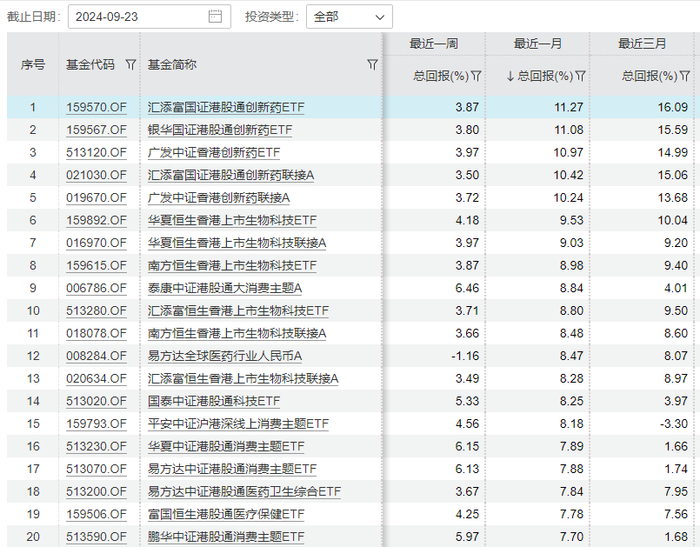Screen dimensions: 700x547
Task: Open fund code link 159793.OF
Action: click(96, 424)
